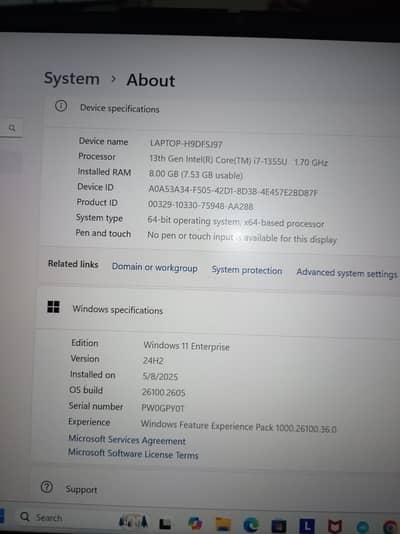Click device name LAPTOP-H9DFSJ97

tap(186, 144)
